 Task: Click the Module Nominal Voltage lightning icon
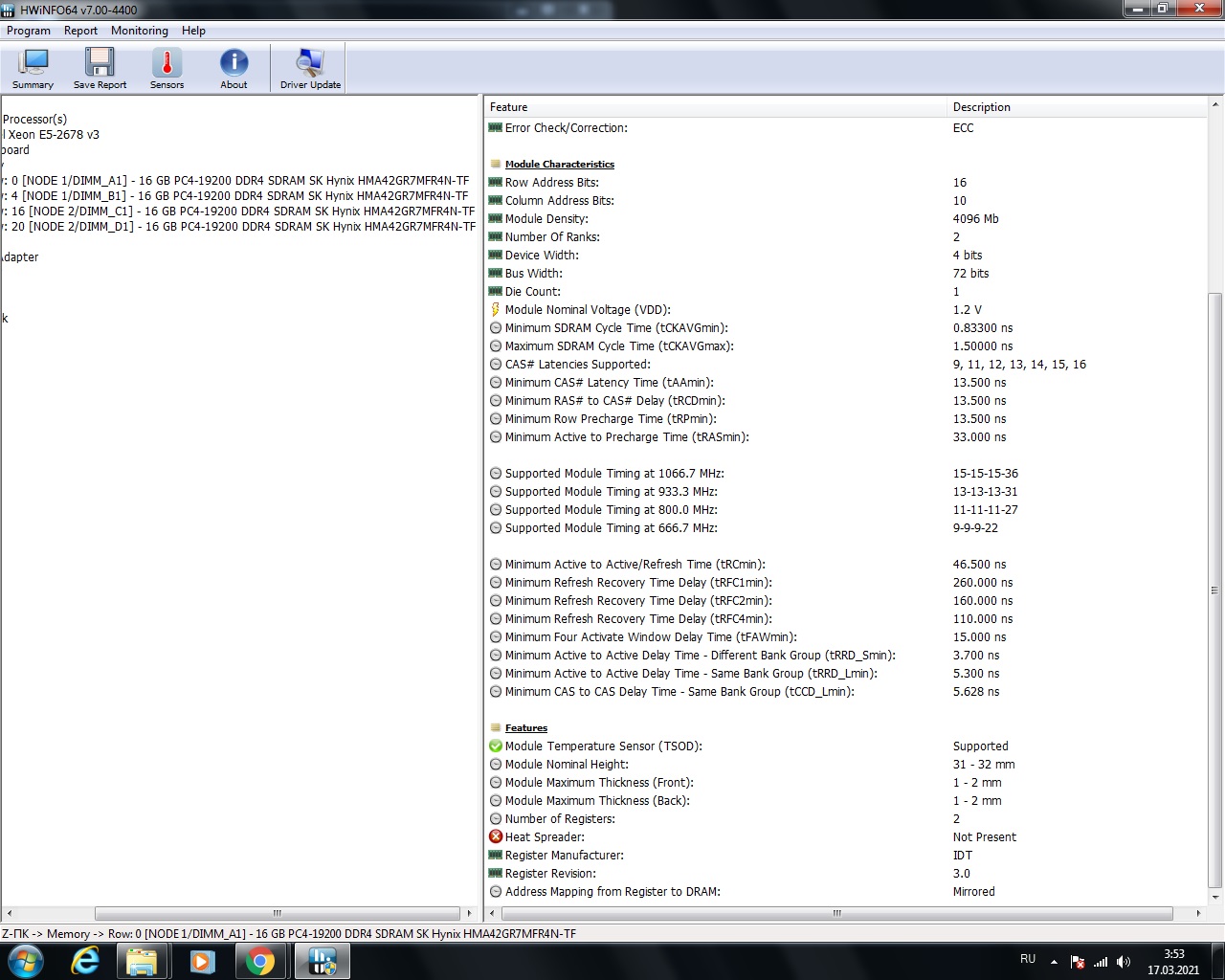point(496,310)
